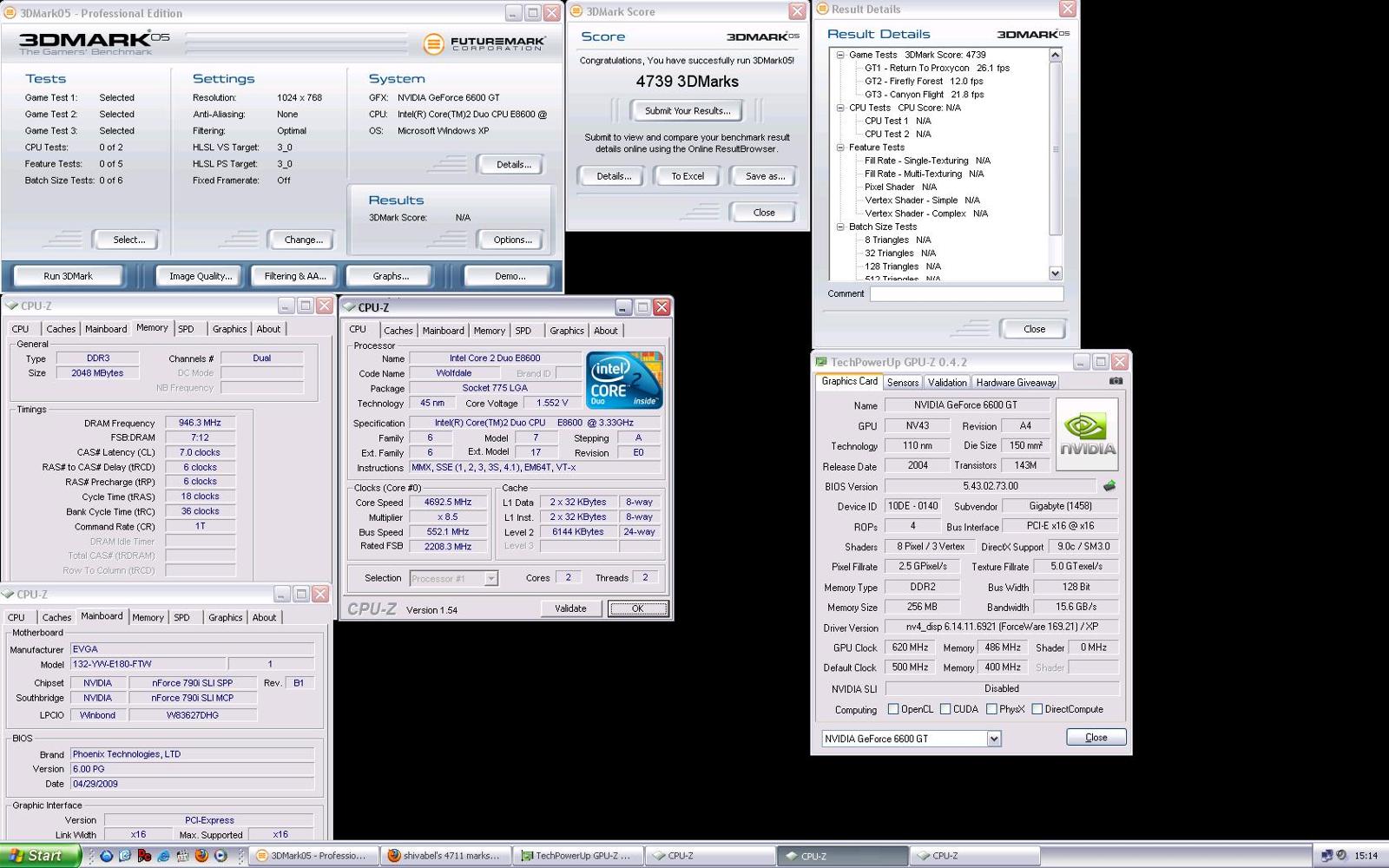The height and width of the screenshot is (868, 1389).
Task: Enable the OpenCL checkbox in GPU-Z
Action: click(x=892, y=709)
